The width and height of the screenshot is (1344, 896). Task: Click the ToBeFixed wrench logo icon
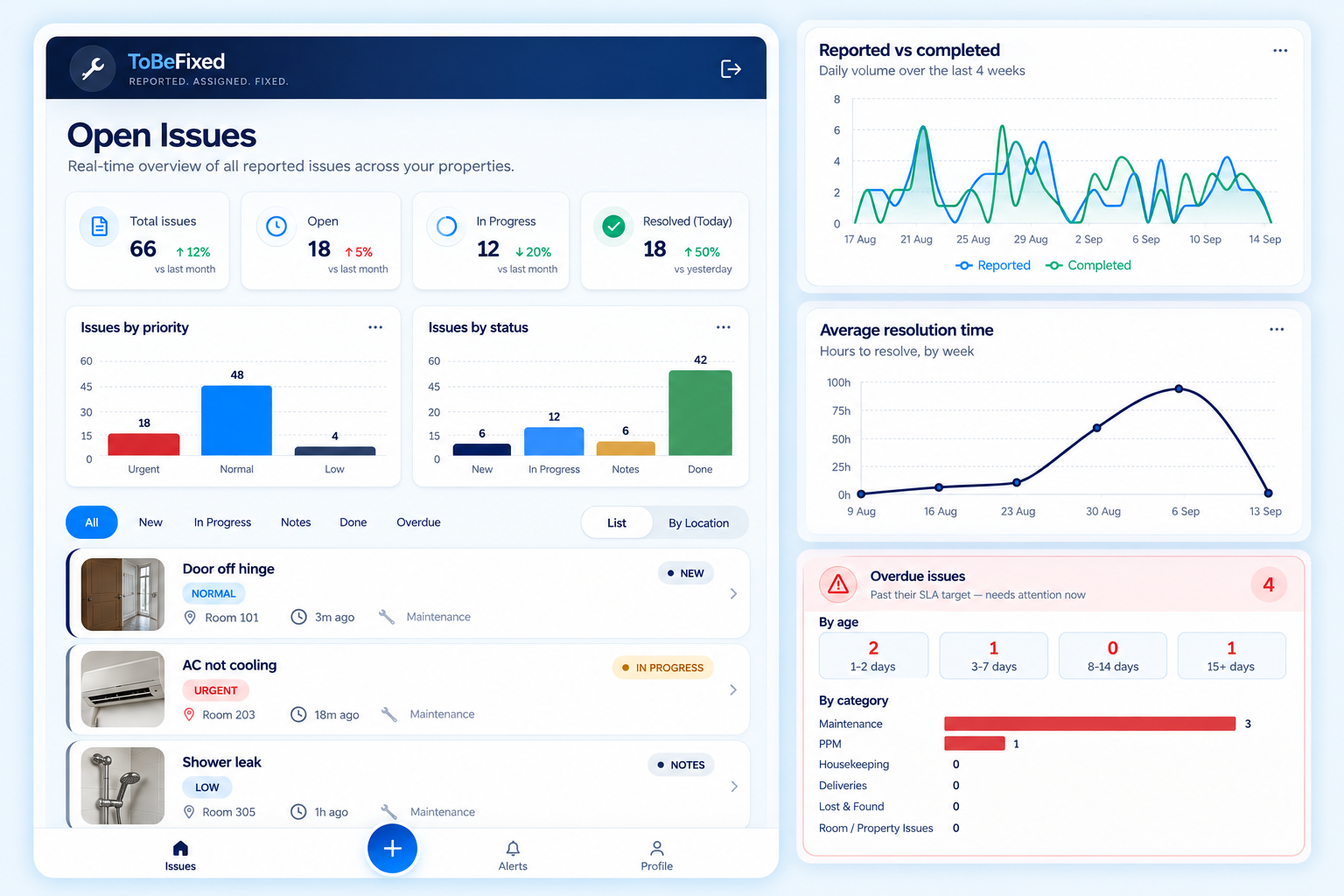93,68
